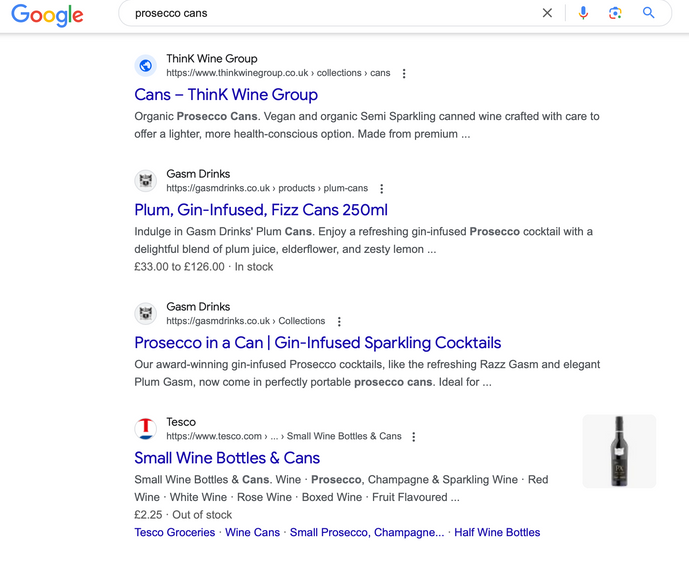Open Google Lens image search

[615, 13]
